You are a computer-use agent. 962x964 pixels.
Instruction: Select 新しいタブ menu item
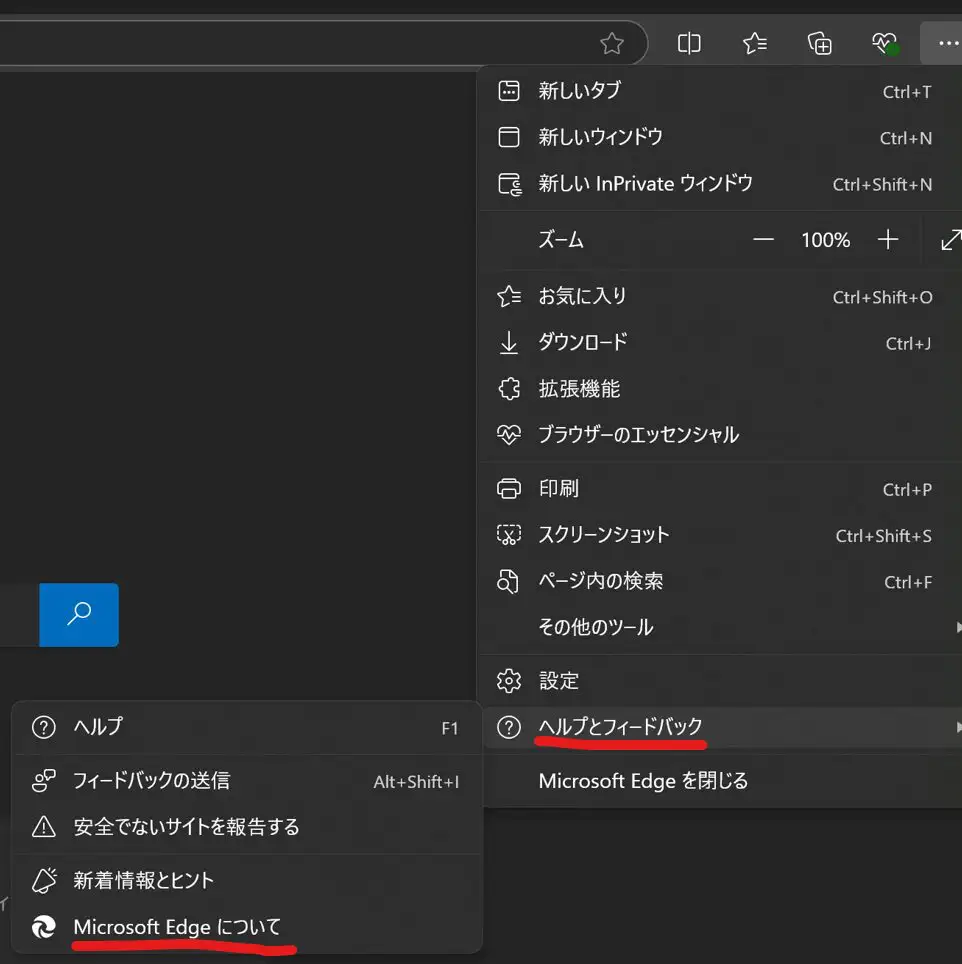[x=719, y=91]
